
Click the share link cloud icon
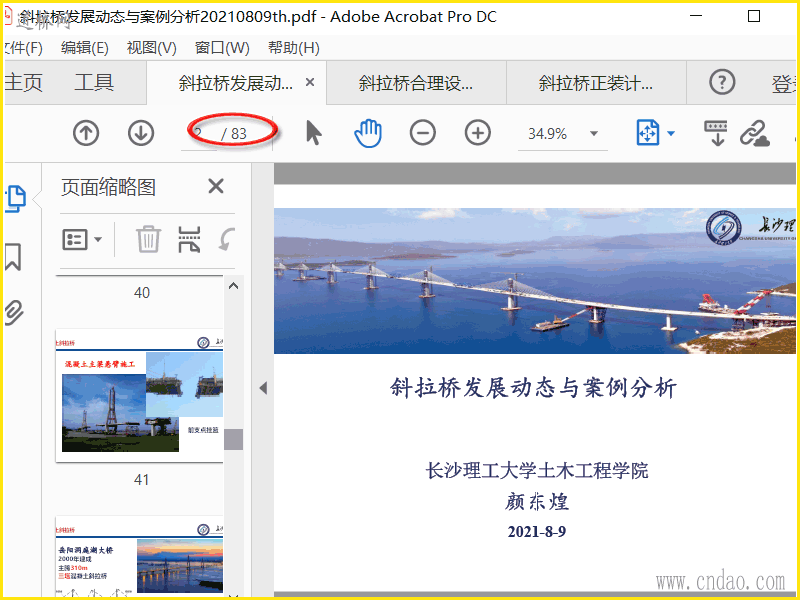(x=755, y=134)
